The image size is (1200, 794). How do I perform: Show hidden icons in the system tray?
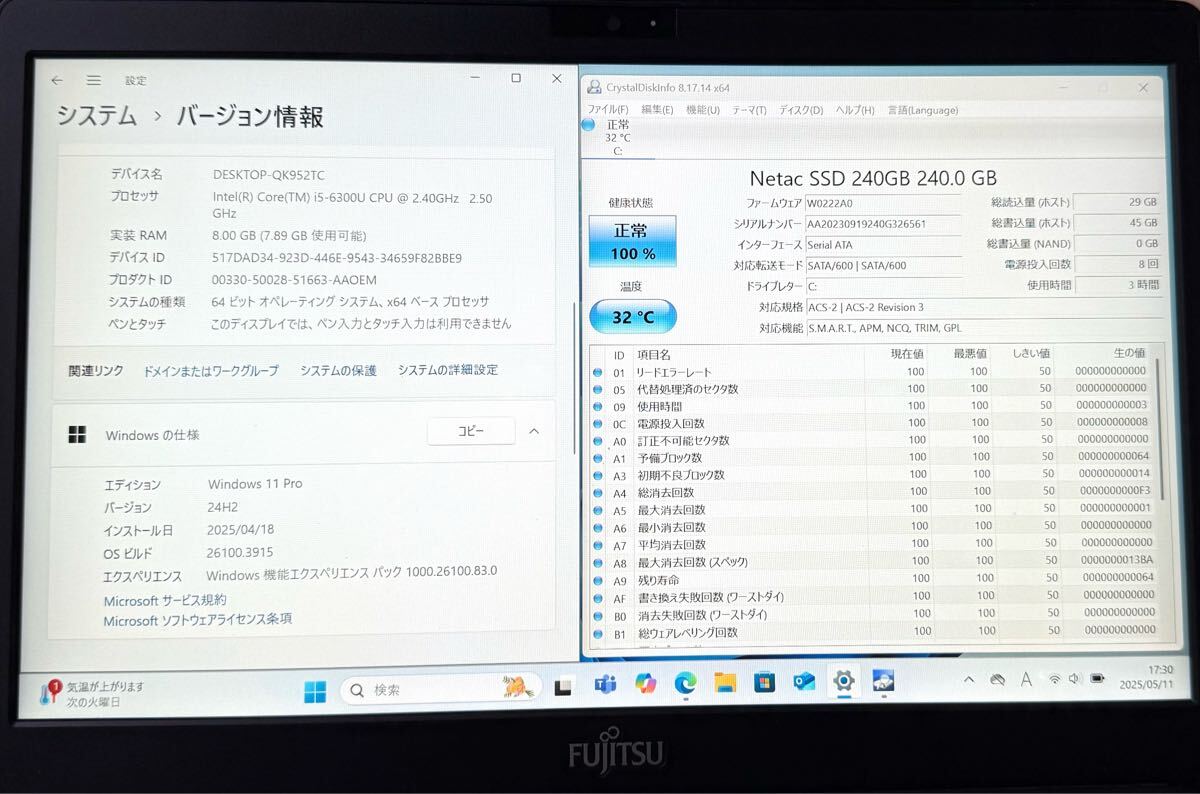tap(968, 680)
